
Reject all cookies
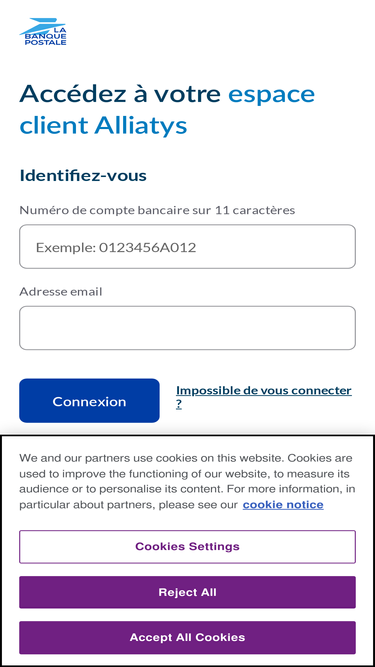[x=187, y=592]
